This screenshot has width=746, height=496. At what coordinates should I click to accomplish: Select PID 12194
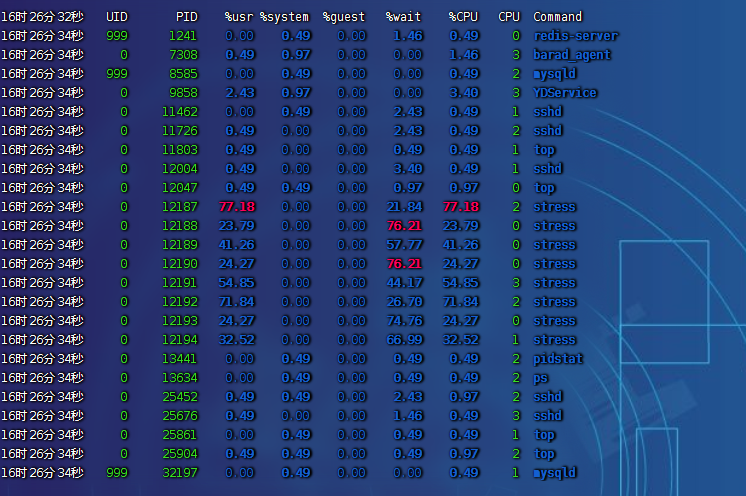[179, 340]
